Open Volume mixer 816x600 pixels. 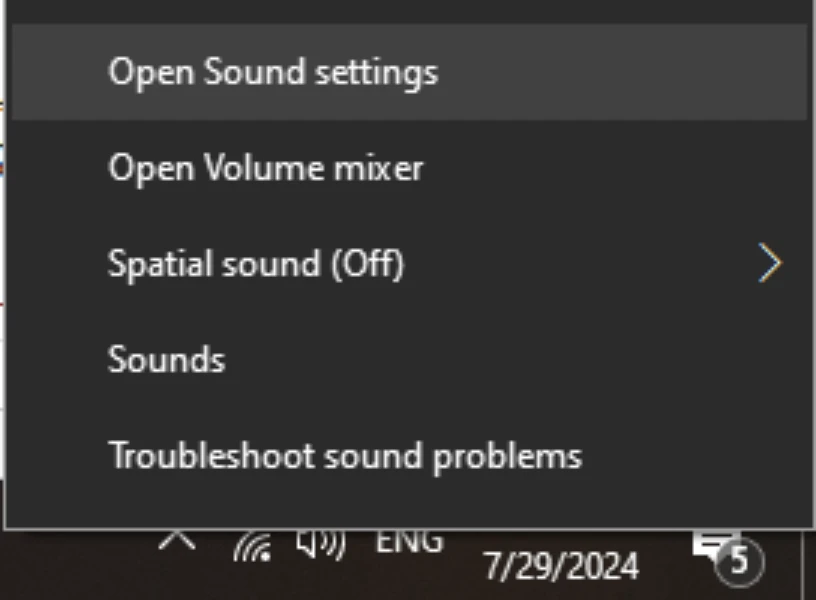tap(265, 168)
